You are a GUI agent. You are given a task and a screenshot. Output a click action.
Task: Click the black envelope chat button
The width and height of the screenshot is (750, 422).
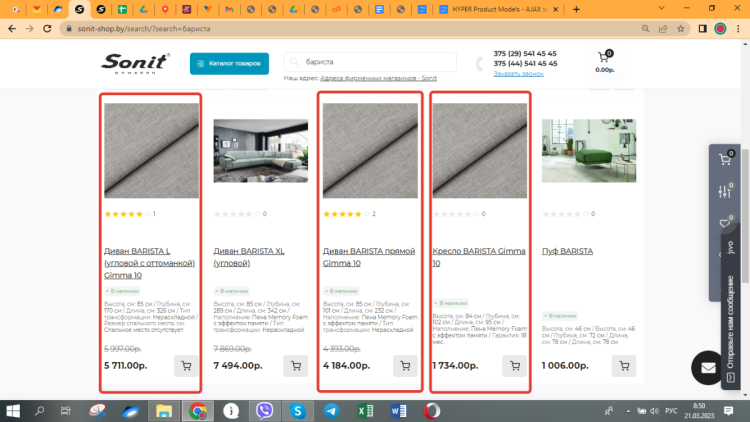point(709,367)
